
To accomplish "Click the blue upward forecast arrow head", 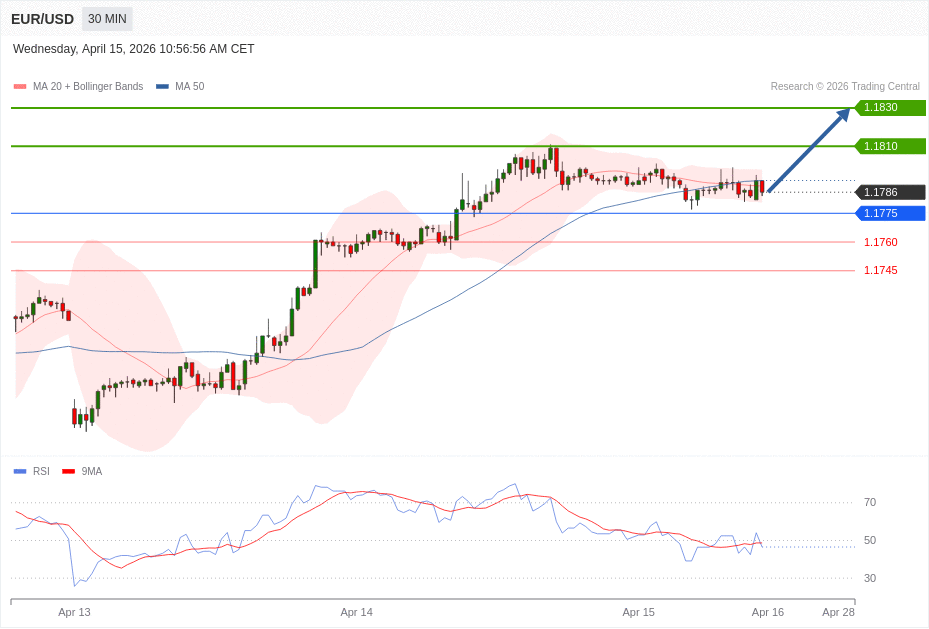I will pos(843,115).
